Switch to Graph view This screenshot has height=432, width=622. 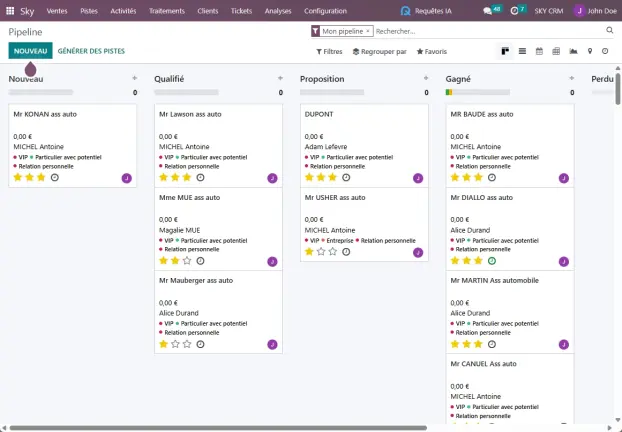[x=573, y=51]
